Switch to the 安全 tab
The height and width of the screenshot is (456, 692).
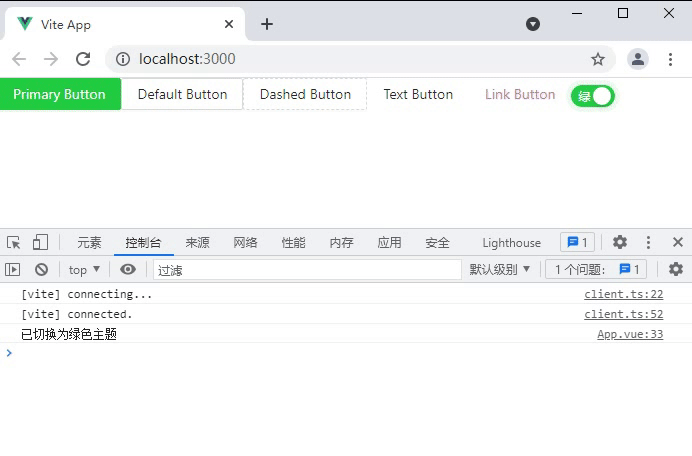(x=437, y=242)
